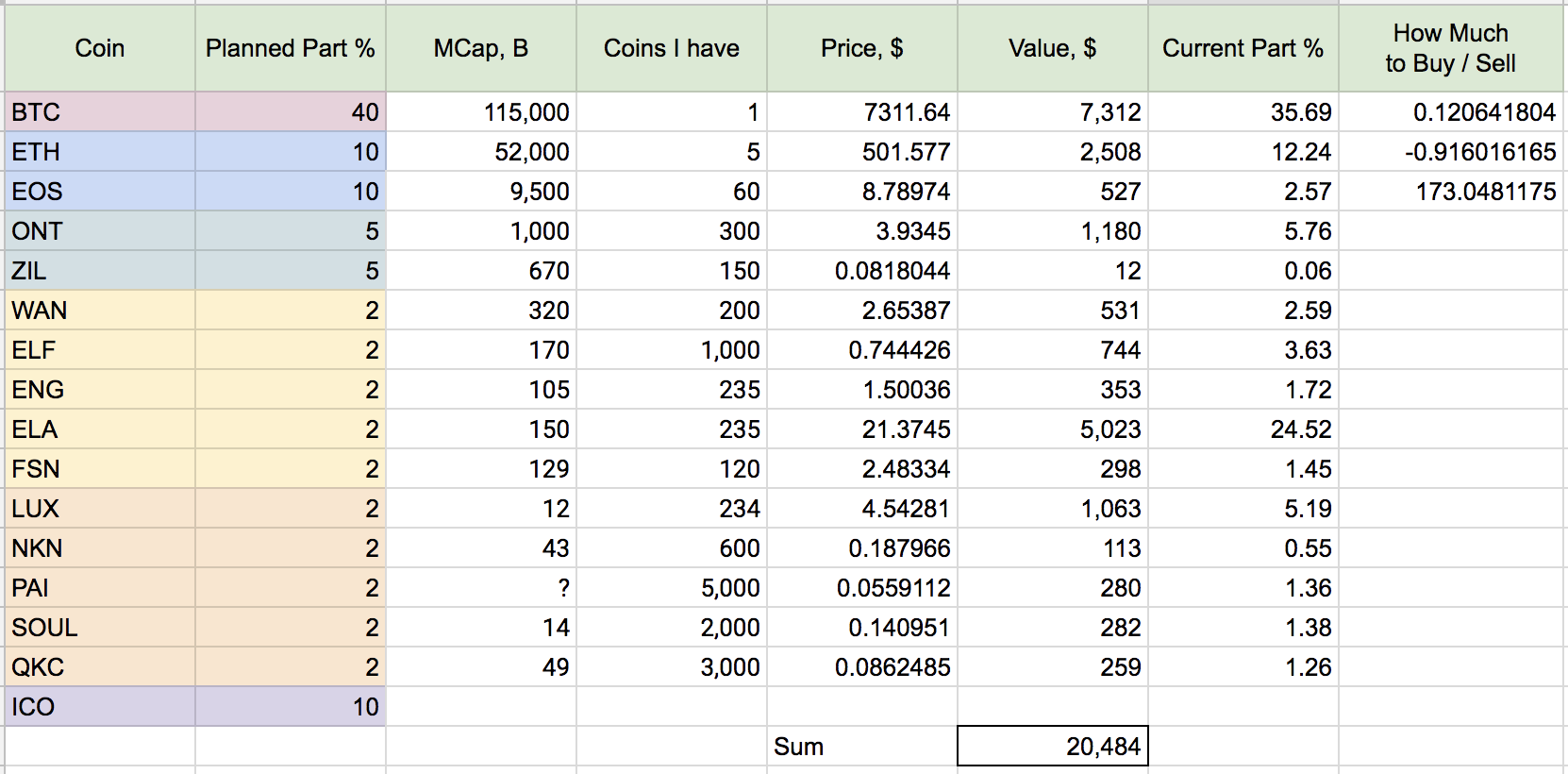The width and height of the screenshot is (1568, 774).
Task: Click the ELA coin cell
Action: tap(99, 429)
